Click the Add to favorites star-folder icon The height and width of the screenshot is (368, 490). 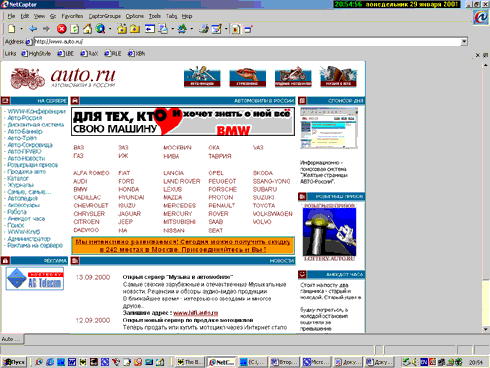pos(122,29)
